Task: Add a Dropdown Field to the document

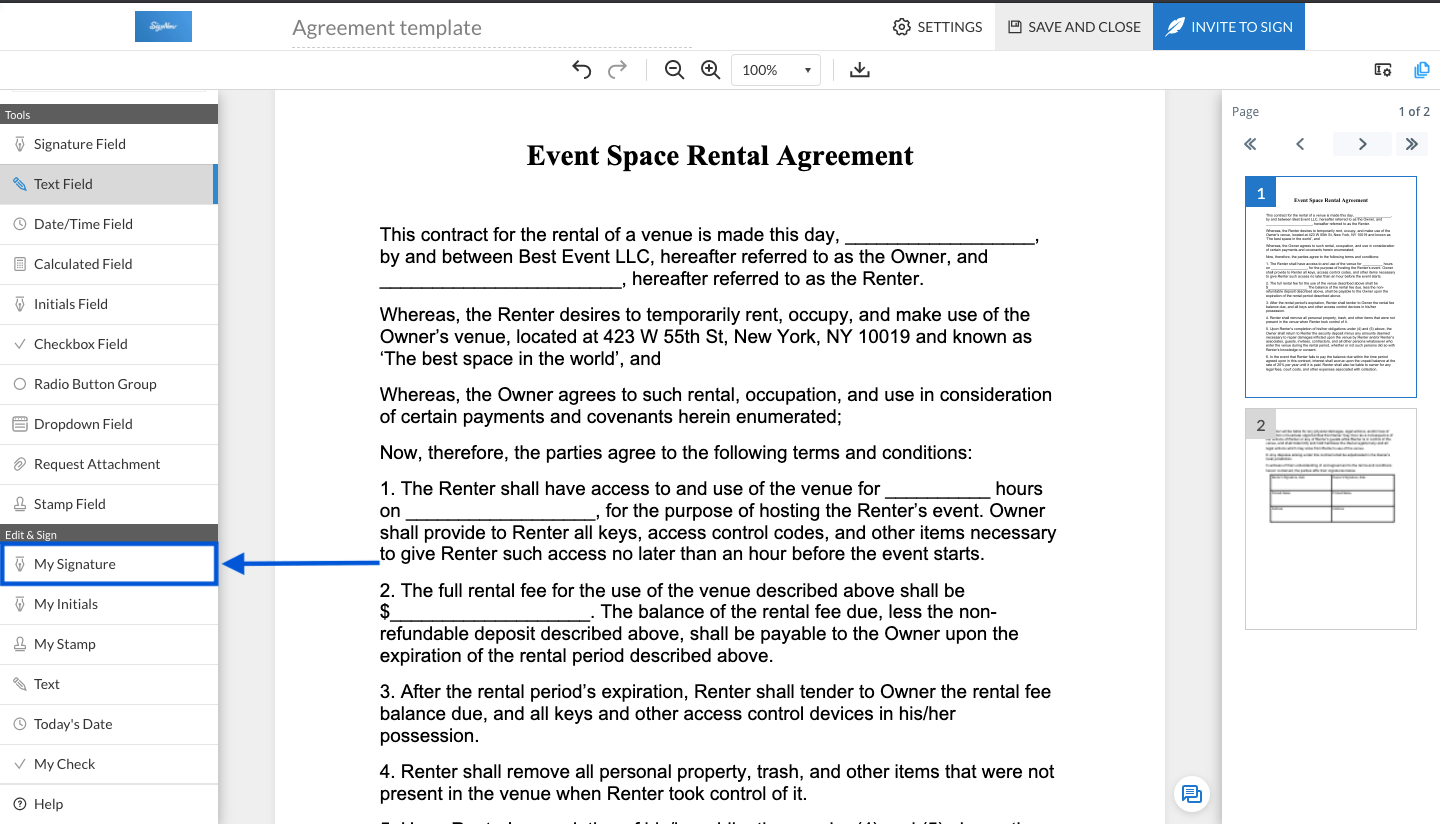Action: tap(81, 423)
